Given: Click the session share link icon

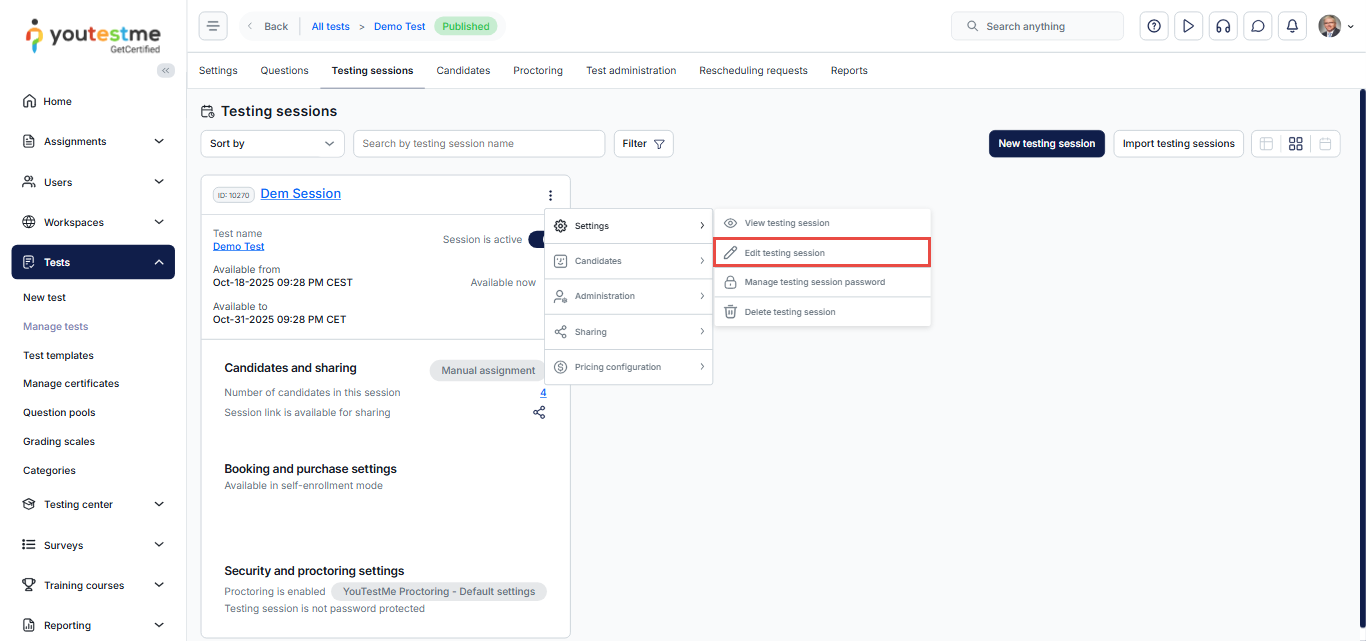Looking at the screenshot, I should (x=539, y=412).
